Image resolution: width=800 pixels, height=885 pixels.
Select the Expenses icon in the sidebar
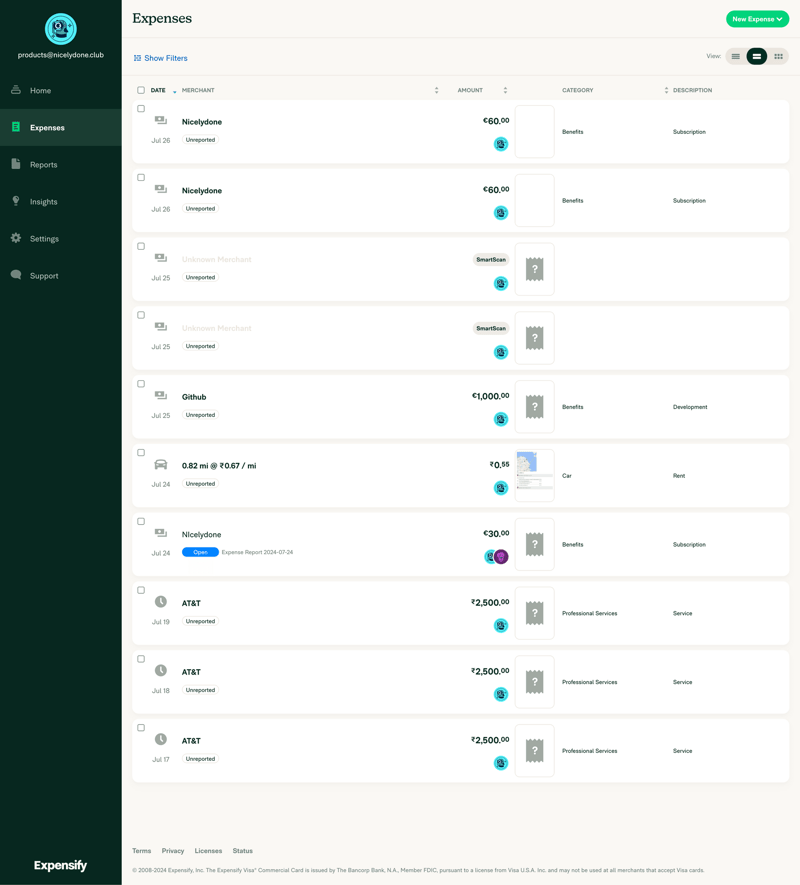[15, 127]
